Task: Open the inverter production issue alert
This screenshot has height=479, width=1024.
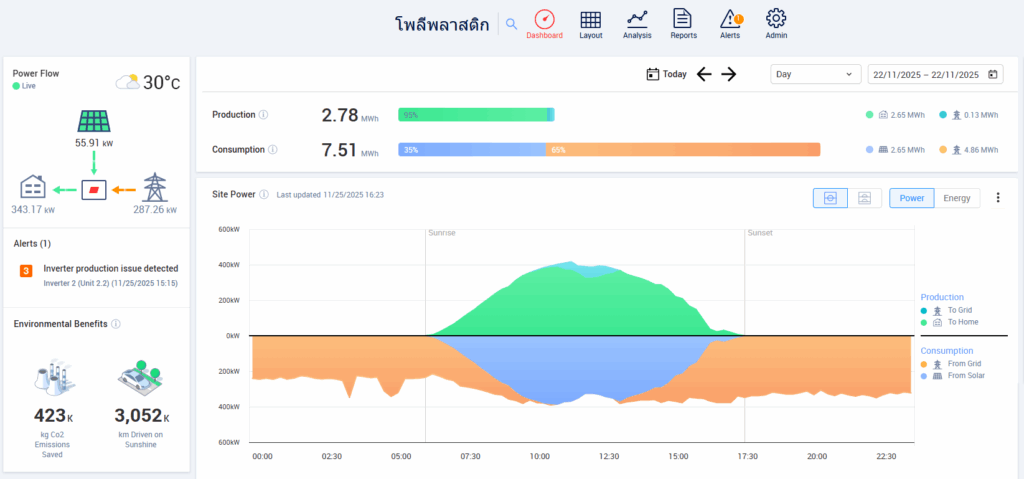Action: (x=110, y=268)
